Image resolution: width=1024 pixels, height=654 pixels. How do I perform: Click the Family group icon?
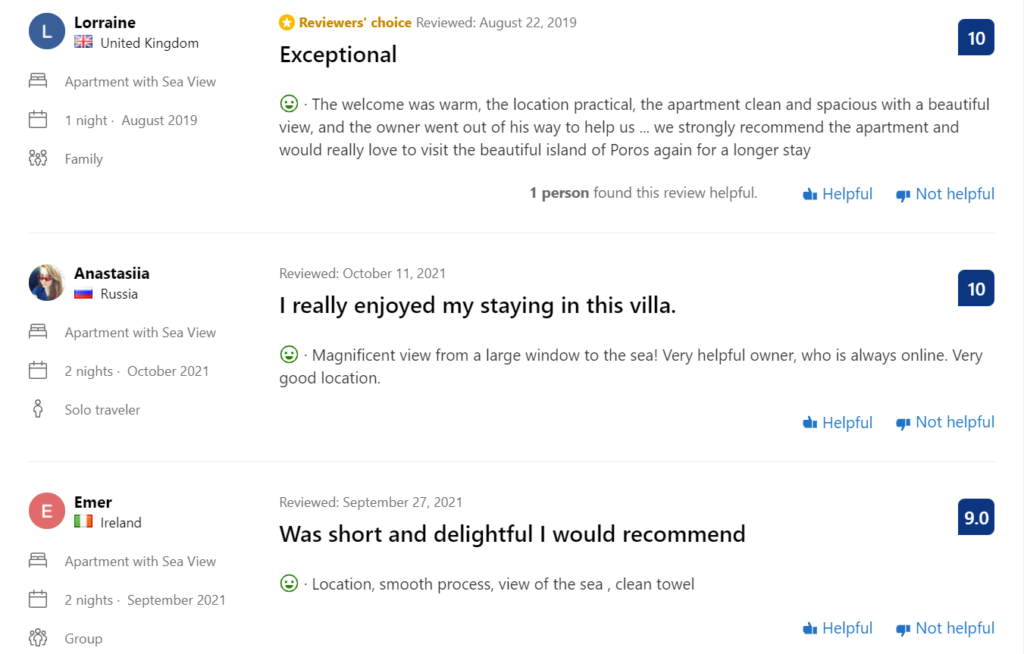pos(38,158)
